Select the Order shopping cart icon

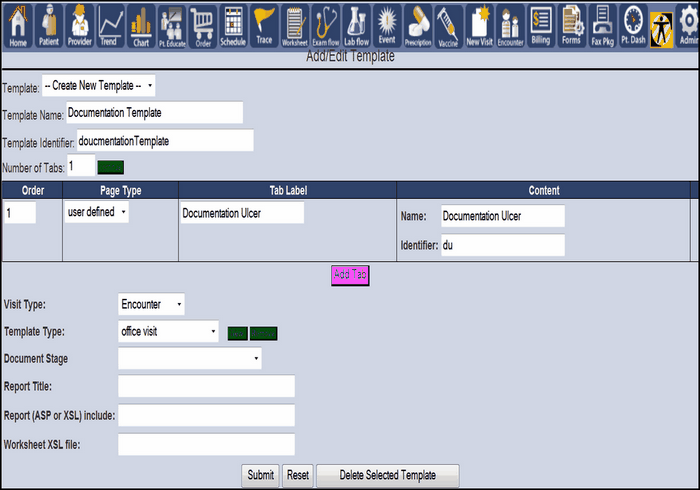[x=202, y=25]
